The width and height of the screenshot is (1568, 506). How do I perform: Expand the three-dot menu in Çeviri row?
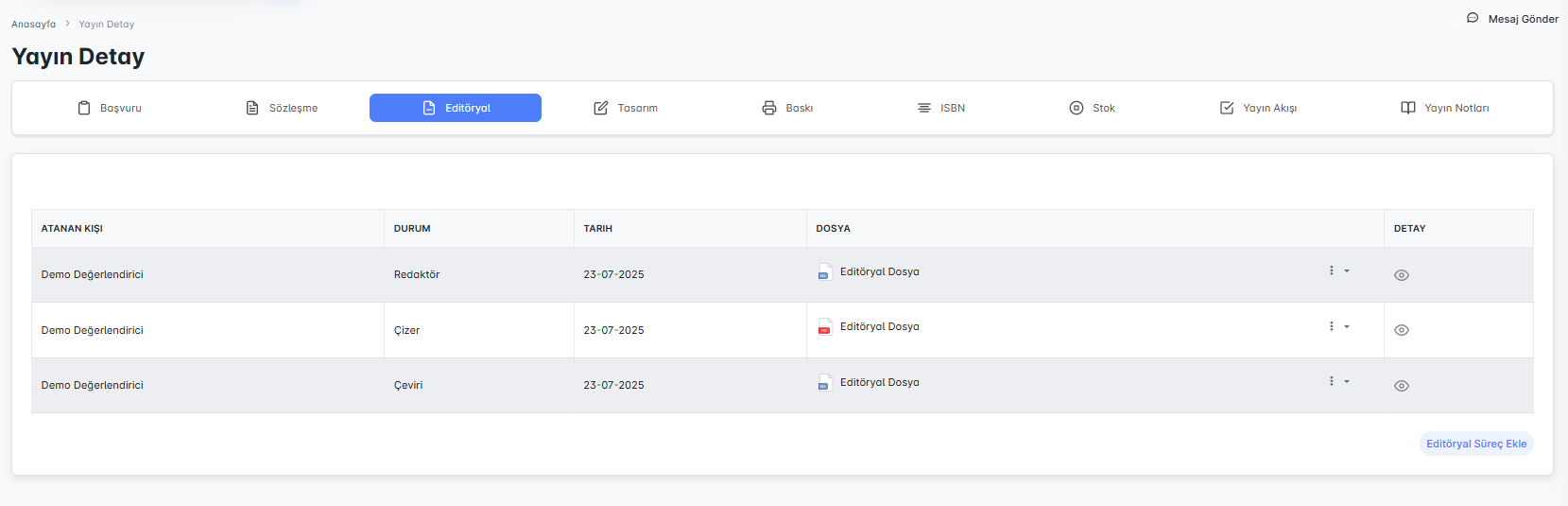coord(1337,381)
